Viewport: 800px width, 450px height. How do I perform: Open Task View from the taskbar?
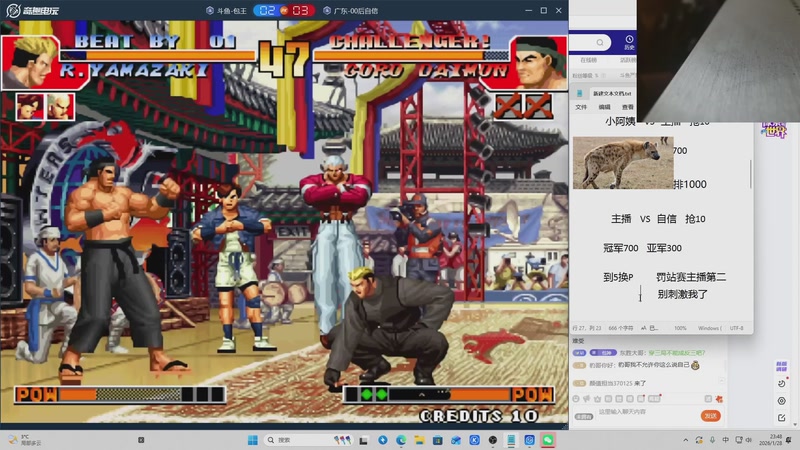(363, 440)
